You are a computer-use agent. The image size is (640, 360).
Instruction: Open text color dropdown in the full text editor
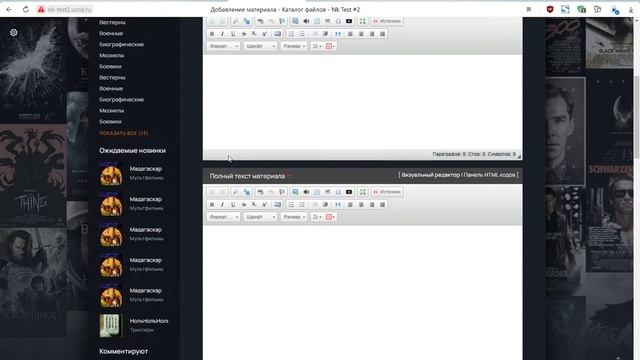coord(317,217)
